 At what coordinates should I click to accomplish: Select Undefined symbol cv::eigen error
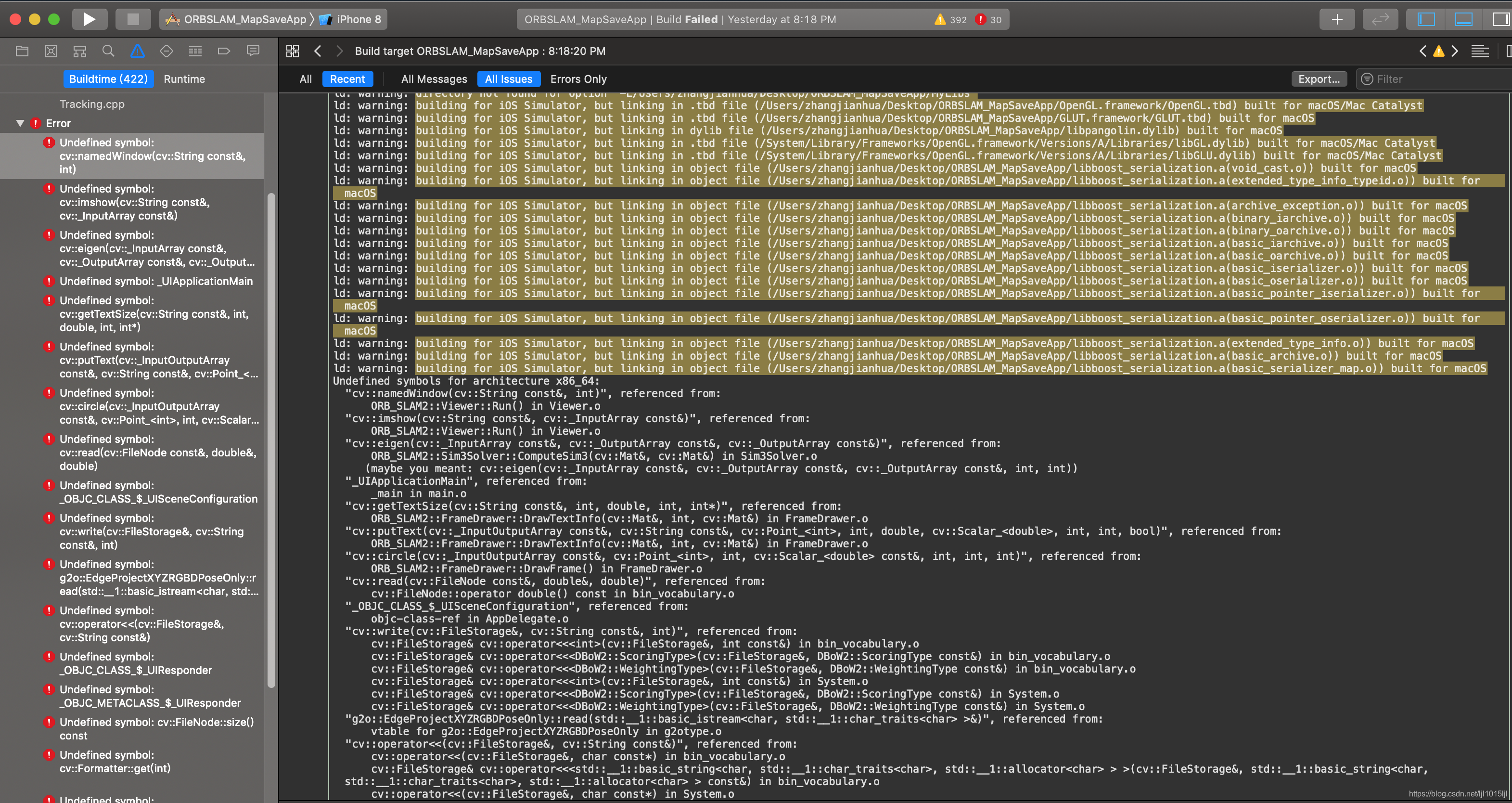[x=132, y=248]
